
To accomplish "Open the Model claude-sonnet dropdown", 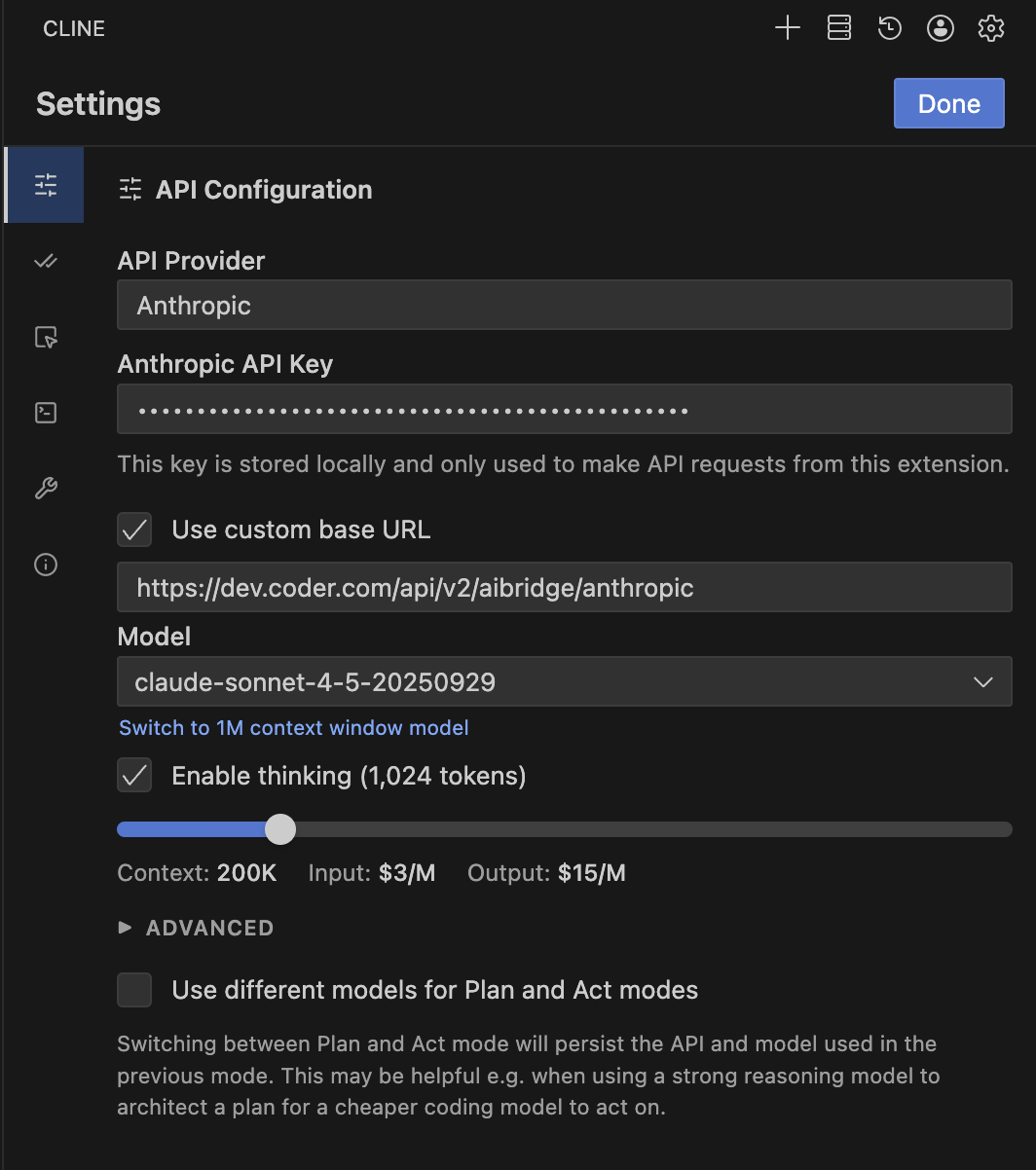I will 565,681.
